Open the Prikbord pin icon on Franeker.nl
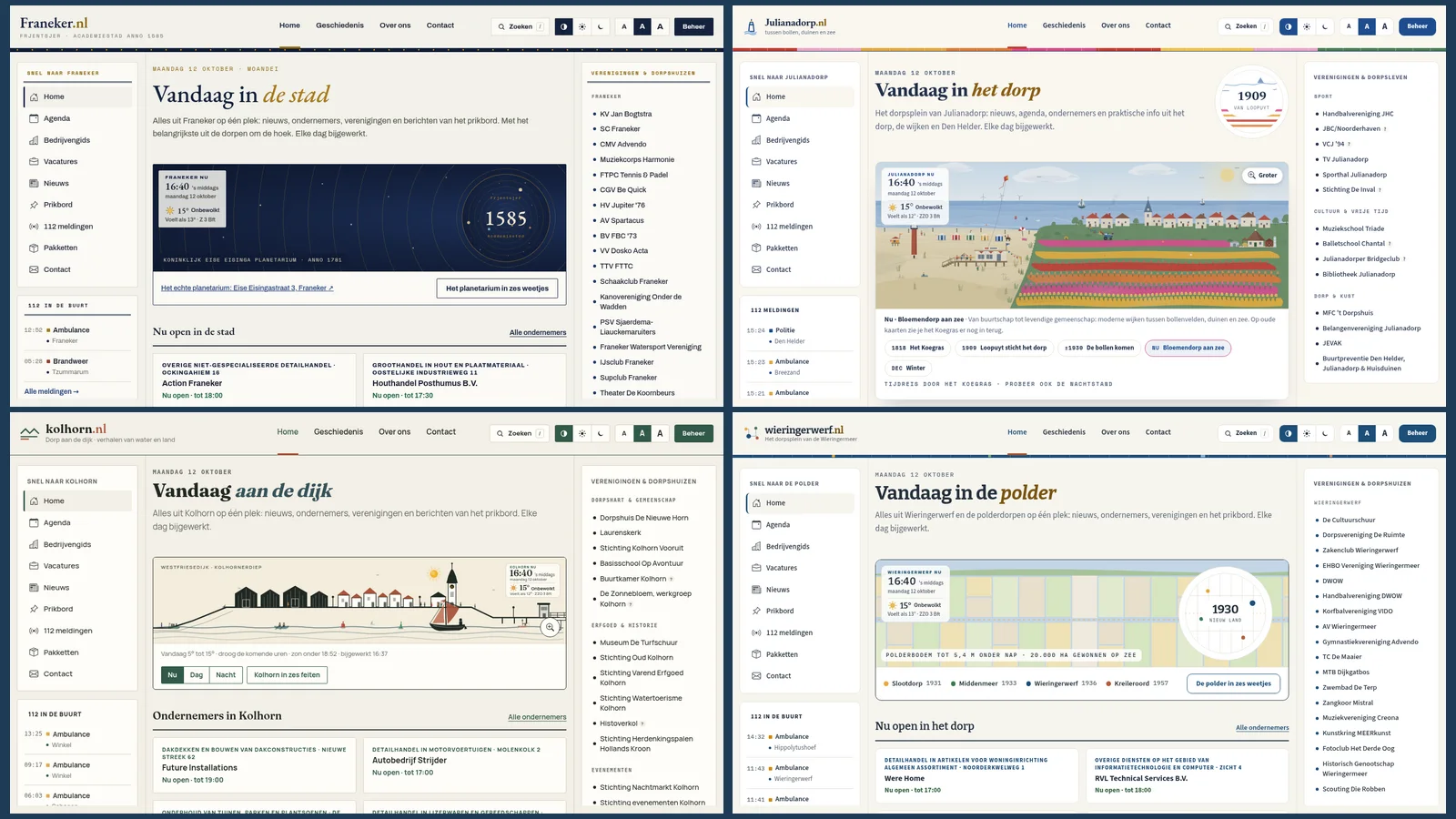 click(34, 205)
